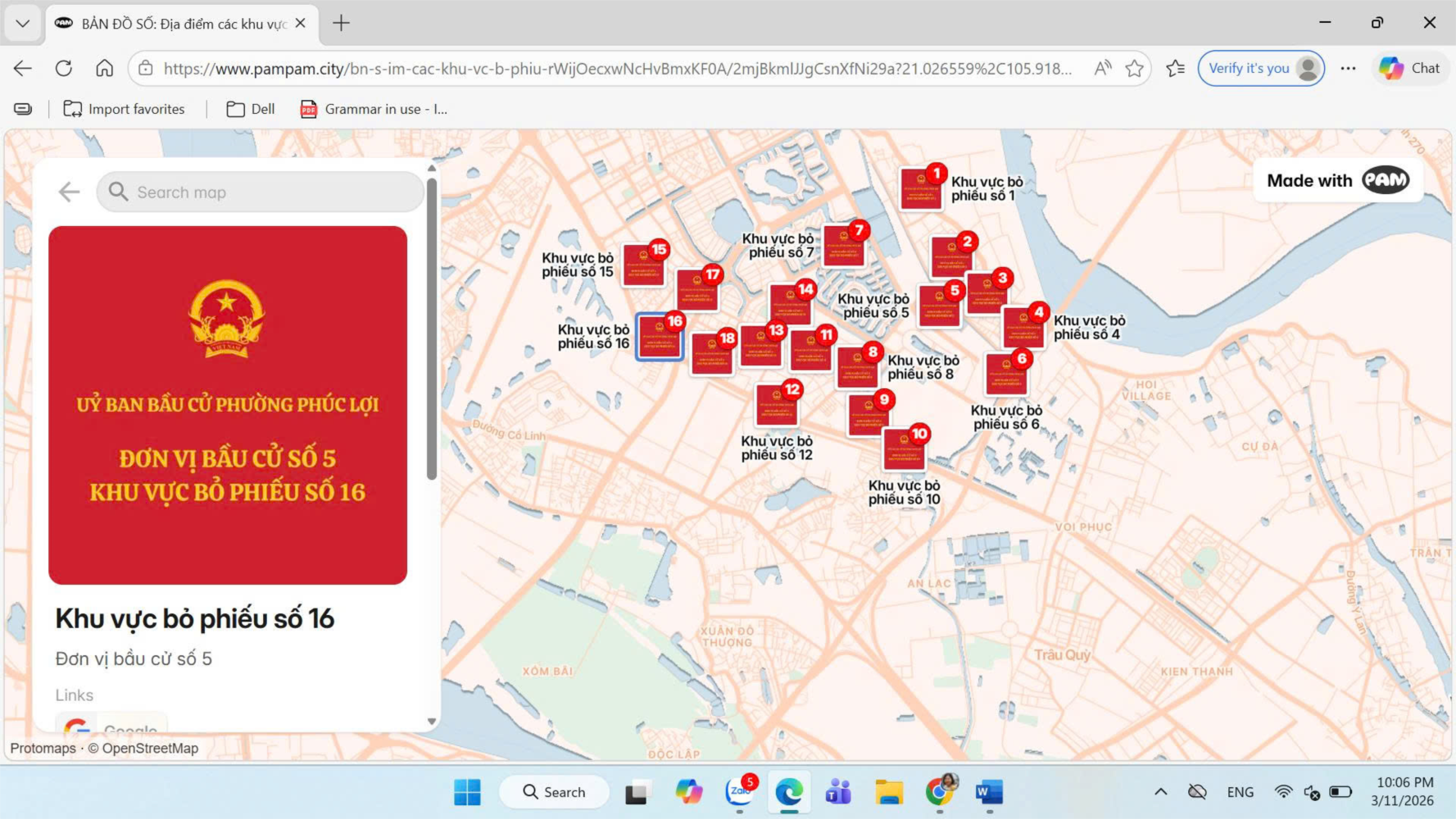Click polling station marker number 1
This screenshot has width=1456, height=819.
coord(920,188)
